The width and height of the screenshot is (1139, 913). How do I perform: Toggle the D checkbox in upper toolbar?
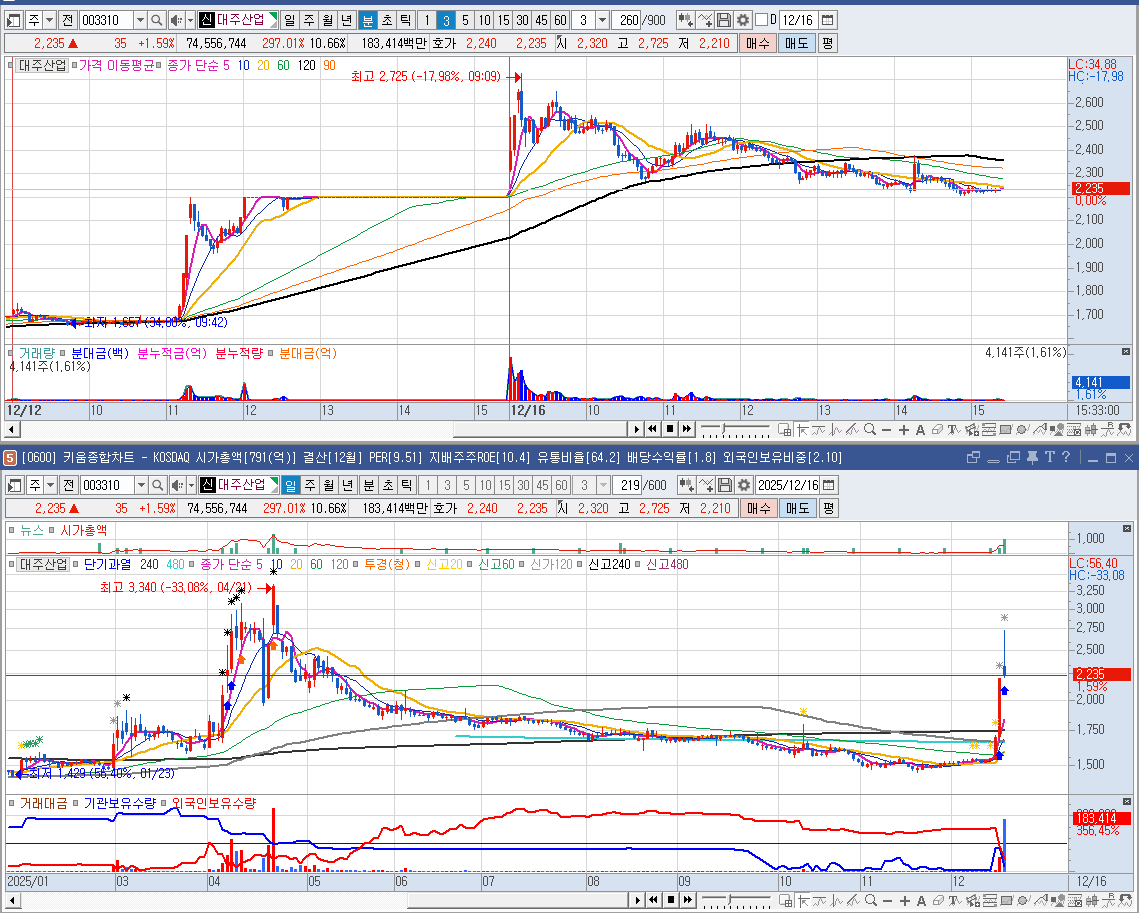(x=761, y=20)
